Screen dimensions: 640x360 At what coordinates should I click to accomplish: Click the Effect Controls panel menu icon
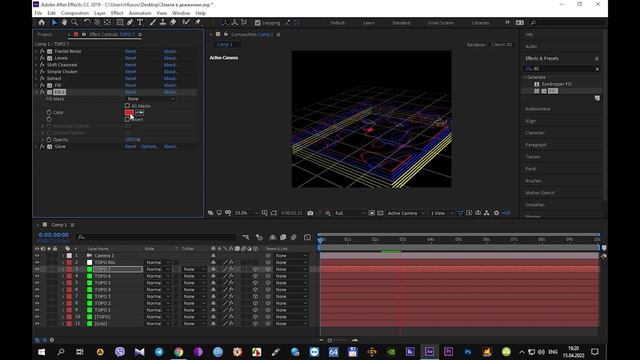click(x=140, y=35)
